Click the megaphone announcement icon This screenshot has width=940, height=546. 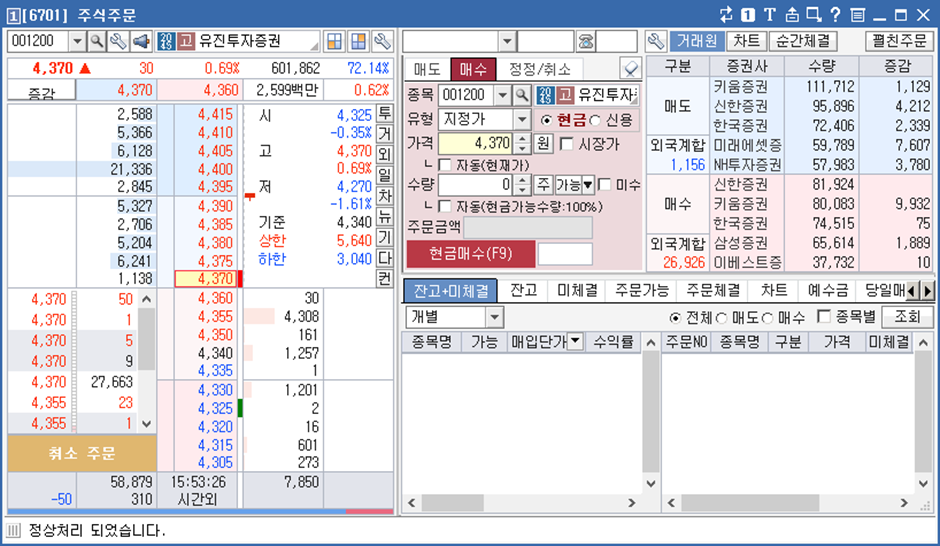[x=141, y=41]
